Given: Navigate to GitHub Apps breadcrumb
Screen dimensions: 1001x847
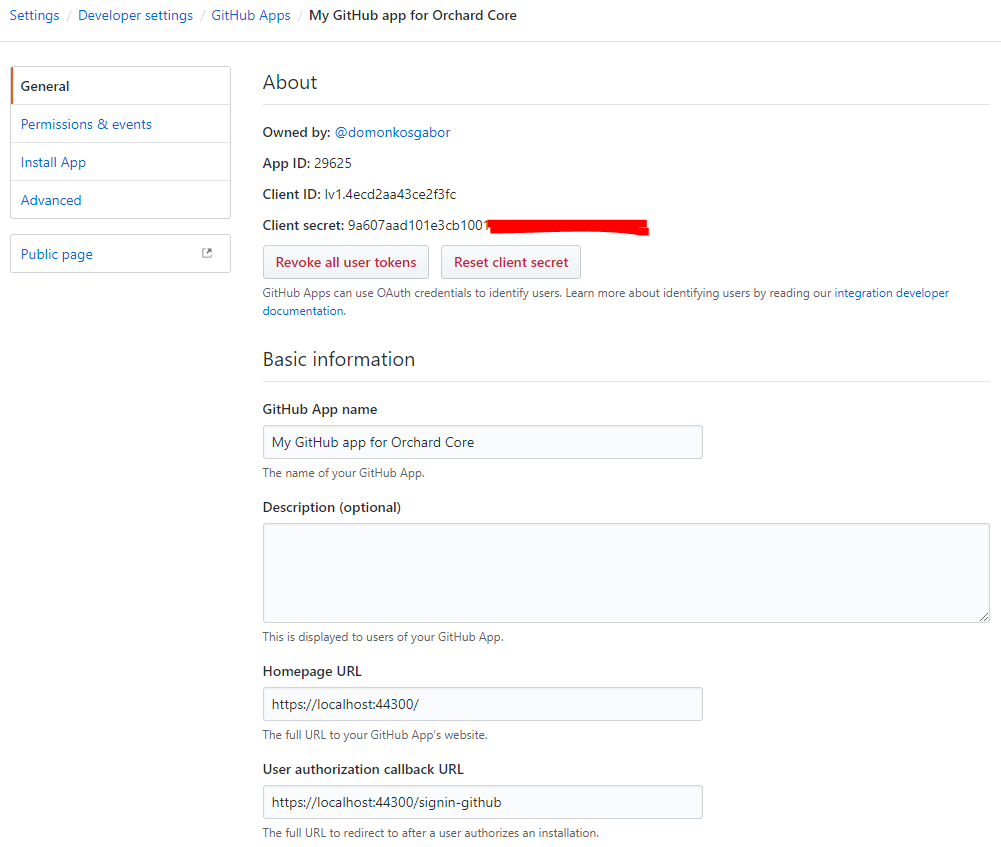Looking at the screenshot, I should coord(251,15).
